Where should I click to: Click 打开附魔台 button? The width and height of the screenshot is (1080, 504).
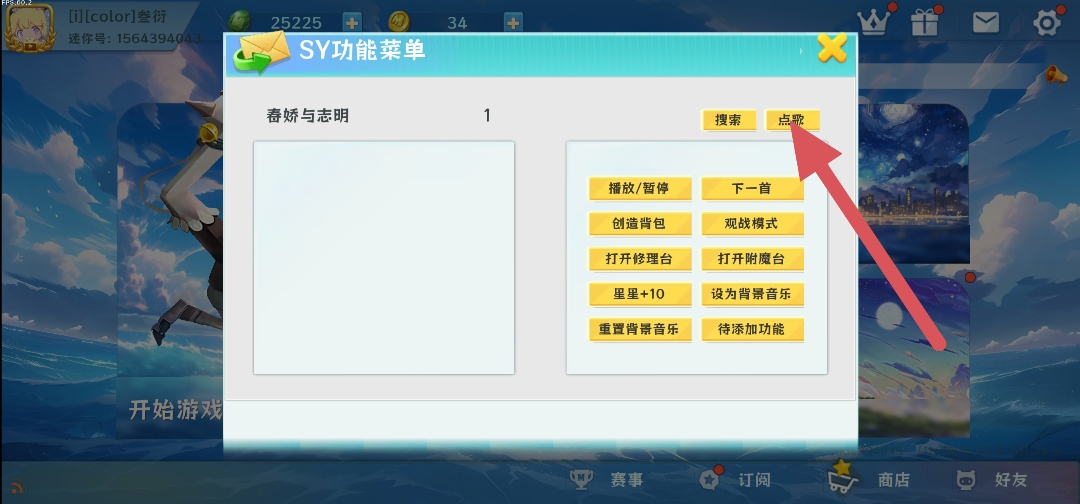pyautogui.click(x=752, y=260)
